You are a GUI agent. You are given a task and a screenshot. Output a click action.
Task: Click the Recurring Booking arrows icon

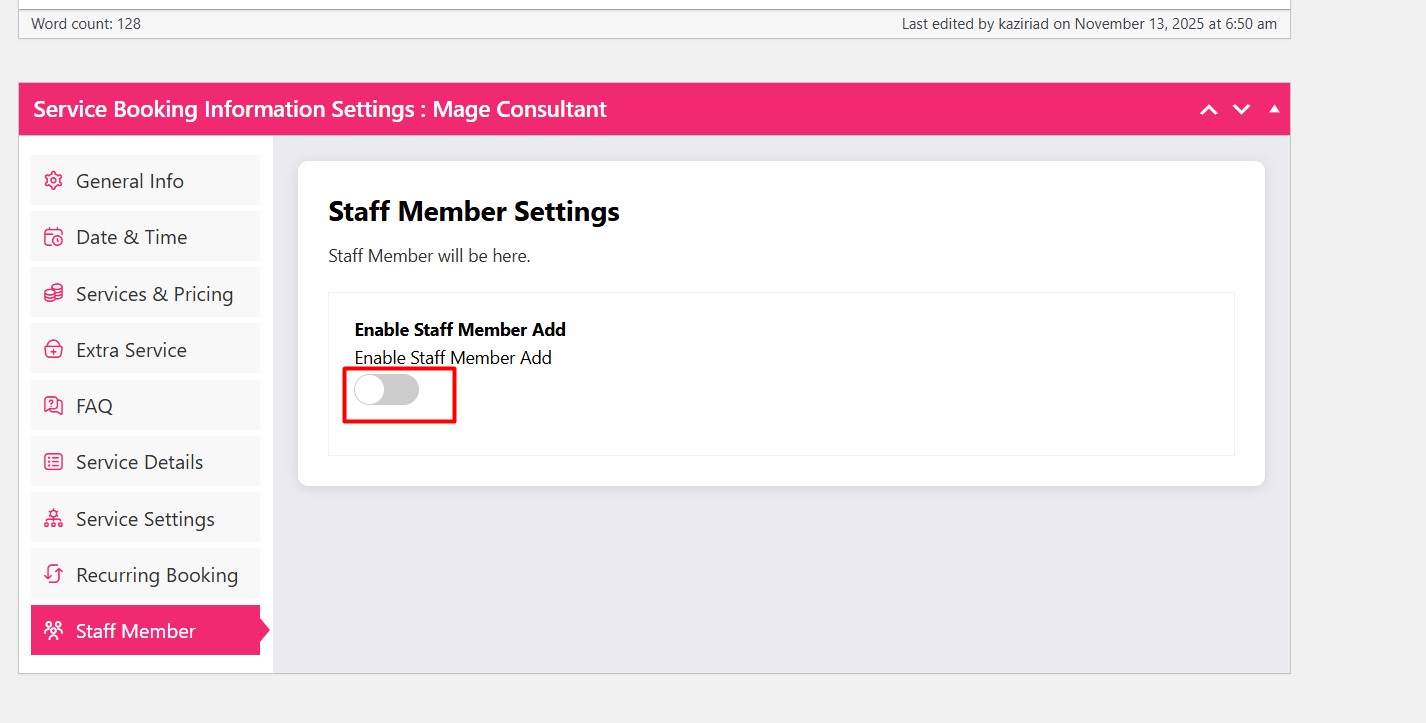pos(53,575)
